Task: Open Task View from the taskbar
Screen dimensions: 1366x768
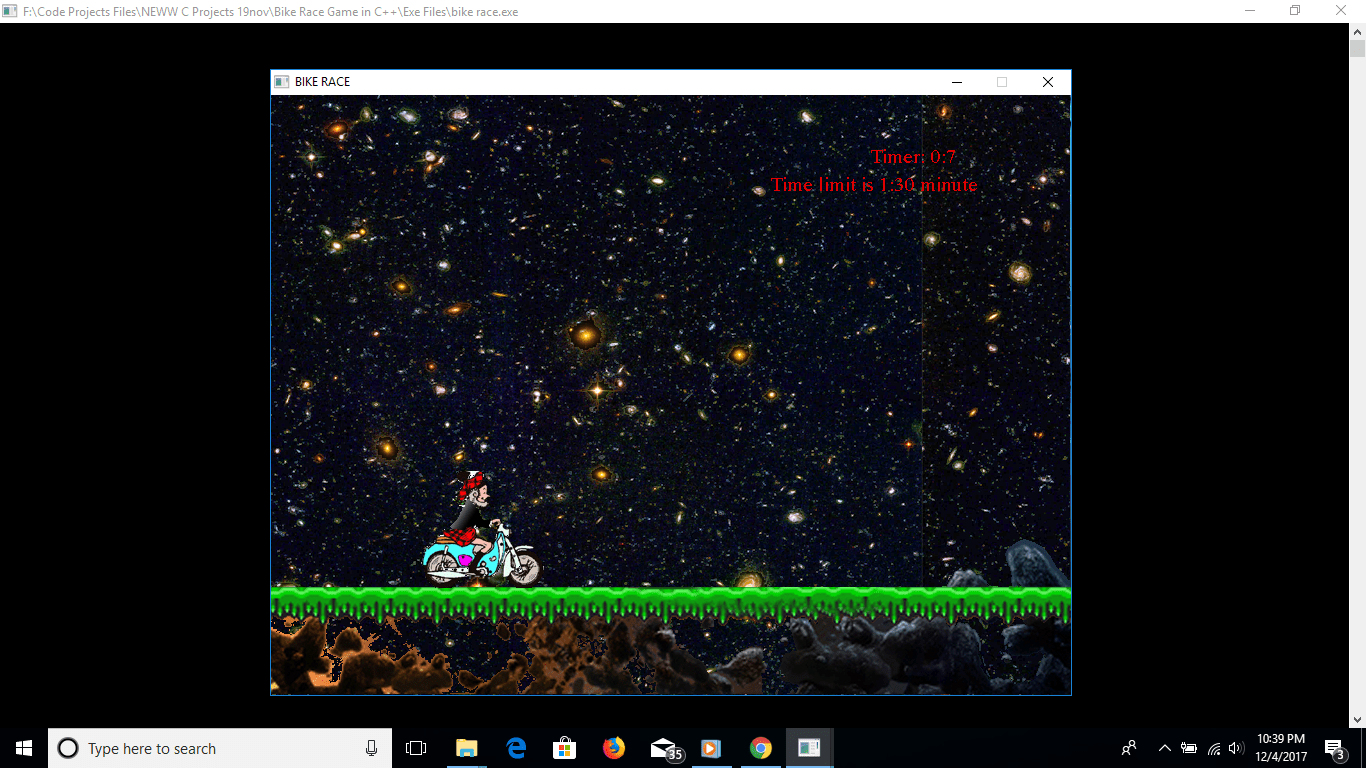Action: (x=416, y=748)
